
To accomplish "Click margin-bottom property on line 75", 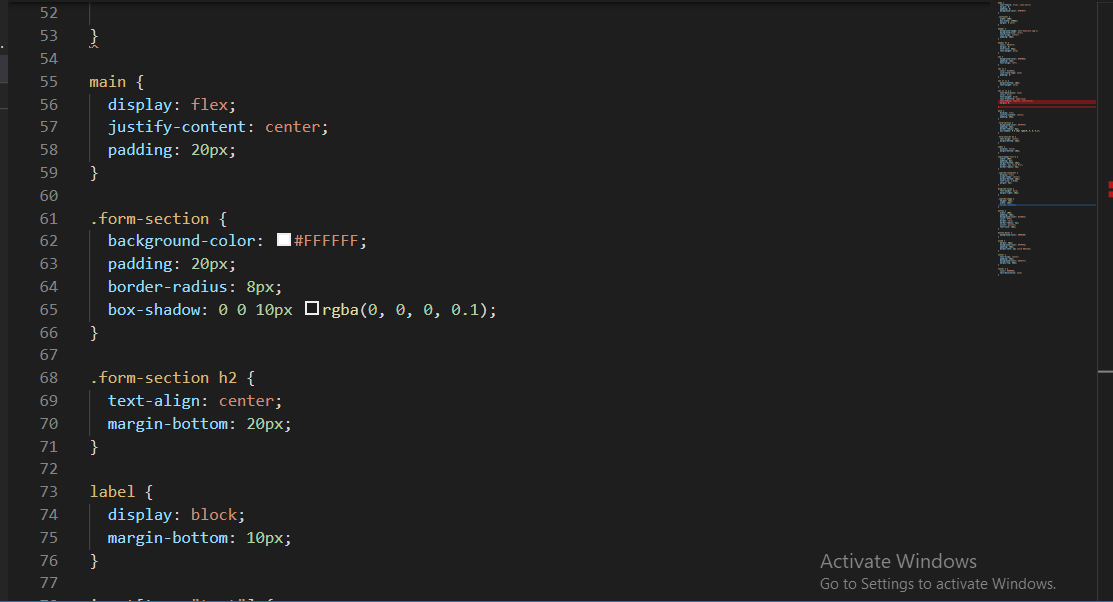I will 168,537.
